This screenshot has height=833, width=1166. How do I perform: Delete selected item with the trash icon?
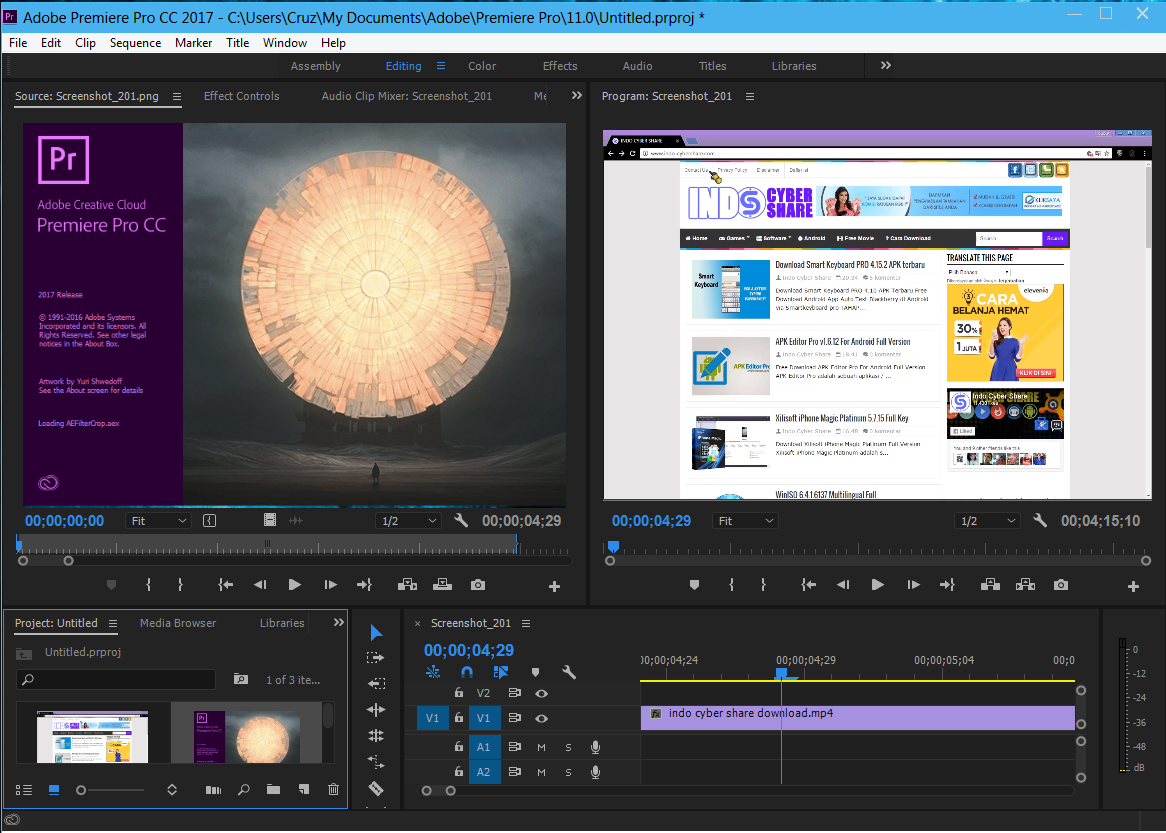point(333,790)
